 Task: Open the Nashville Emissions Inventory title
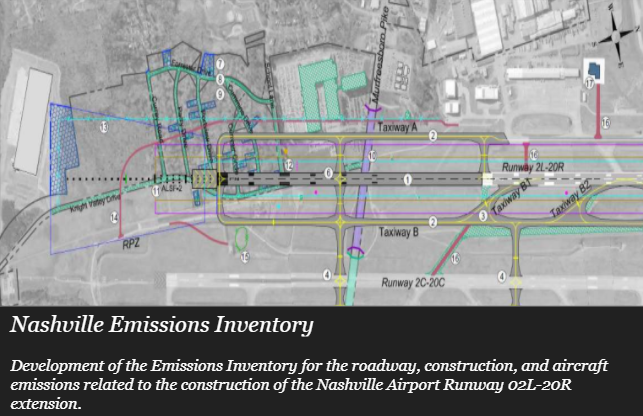(x=162, y=325)
